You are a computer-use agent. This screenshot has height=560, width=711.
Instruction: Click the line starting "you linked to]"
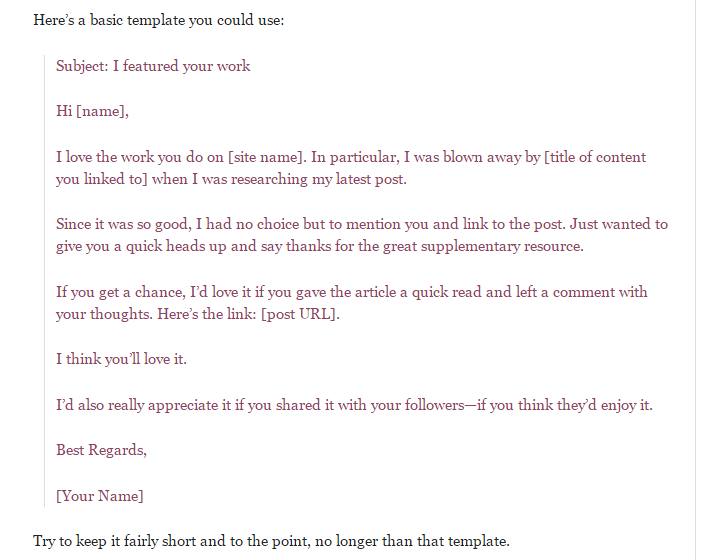231,179
